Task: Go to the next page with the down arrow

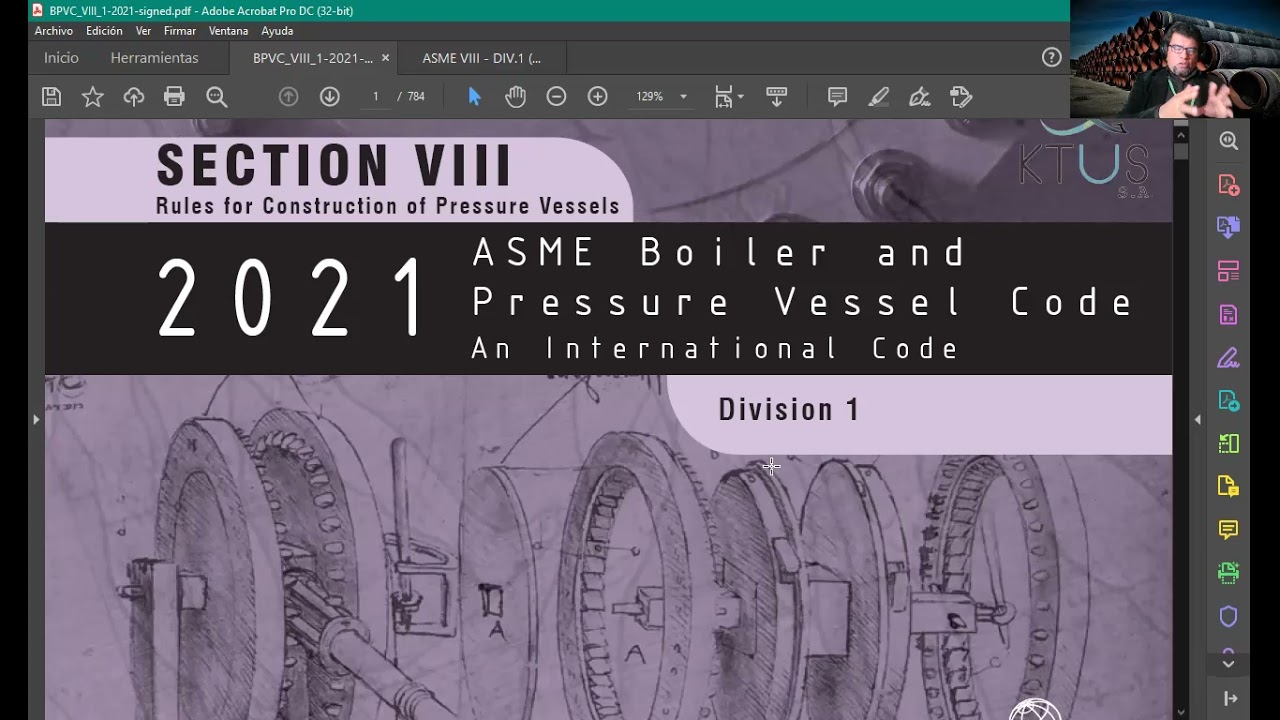Action: tap(329, 97)
